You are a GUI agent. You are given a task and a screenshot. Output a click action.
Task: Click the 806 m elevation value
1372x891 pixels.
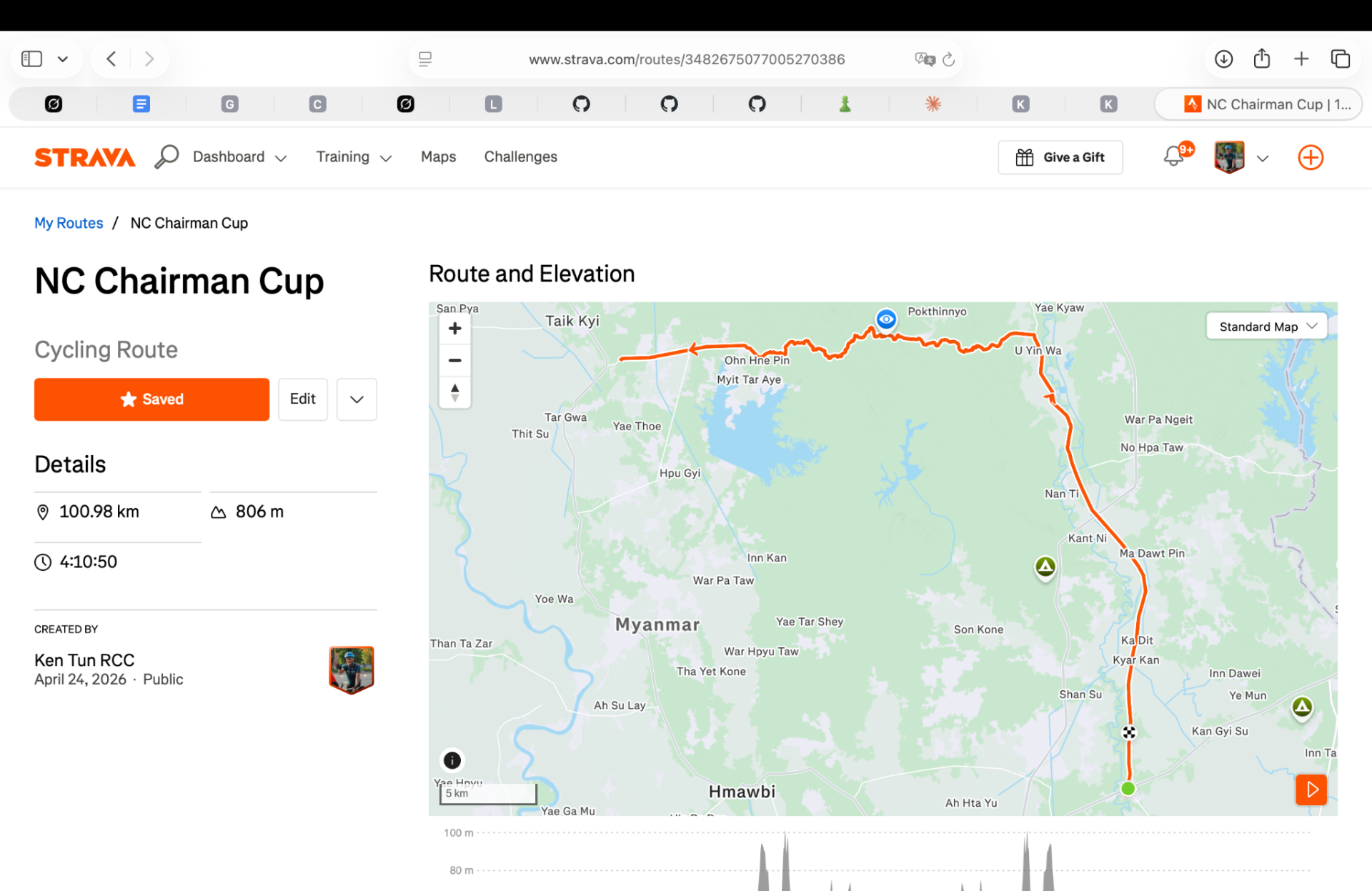(259, 512)
